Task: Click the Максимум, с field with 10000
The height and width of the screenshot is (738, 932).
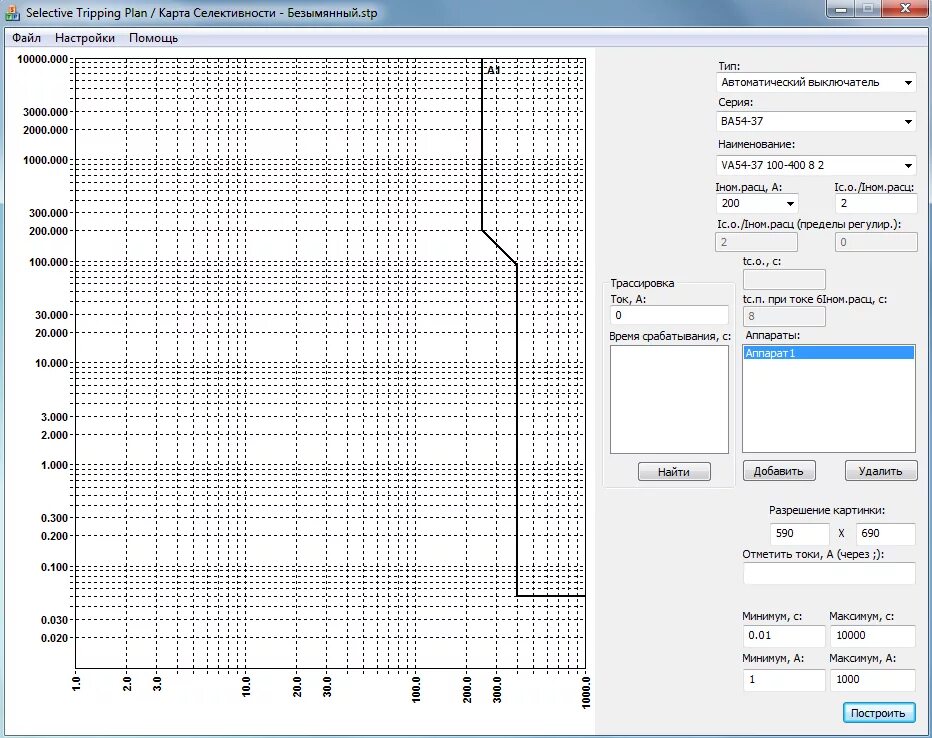Action: [873, 635]
